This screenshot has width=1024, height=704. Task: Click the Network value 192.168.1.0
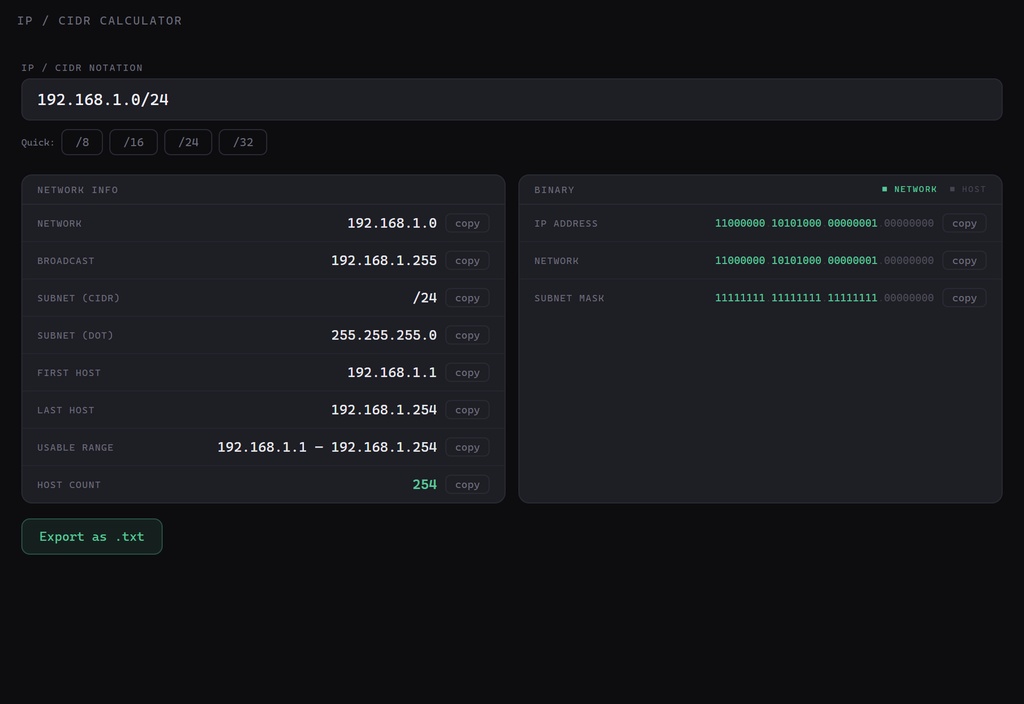392,223
